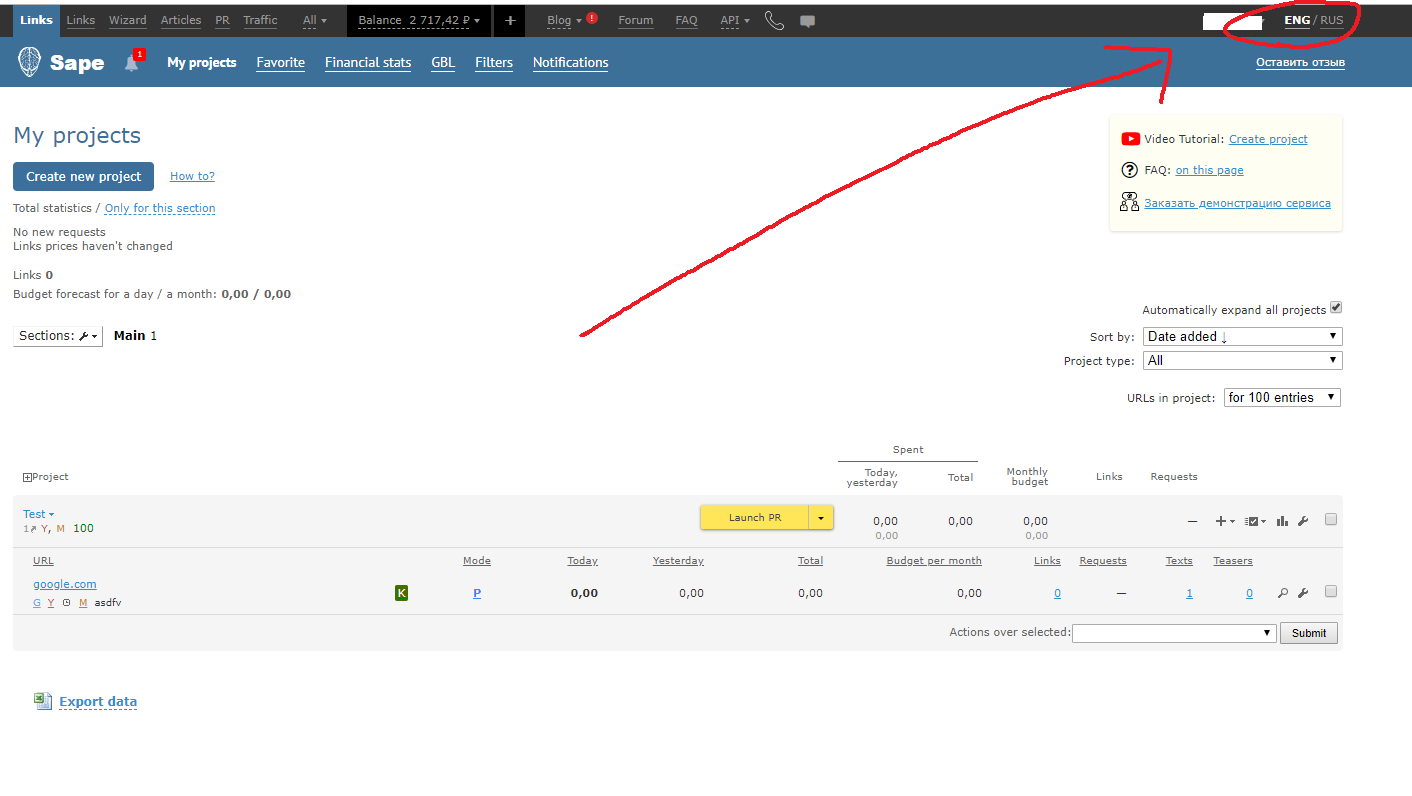Open the google.com URL link
1412x796 pixels.
pyautogui.click(x=65, y=584)
